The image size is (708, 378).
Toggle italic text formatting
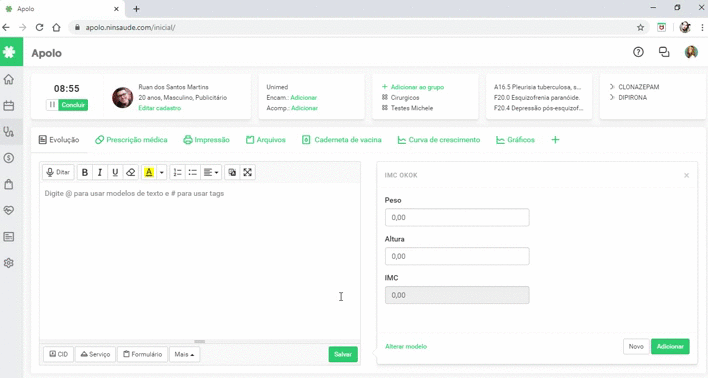coord(100,173)
